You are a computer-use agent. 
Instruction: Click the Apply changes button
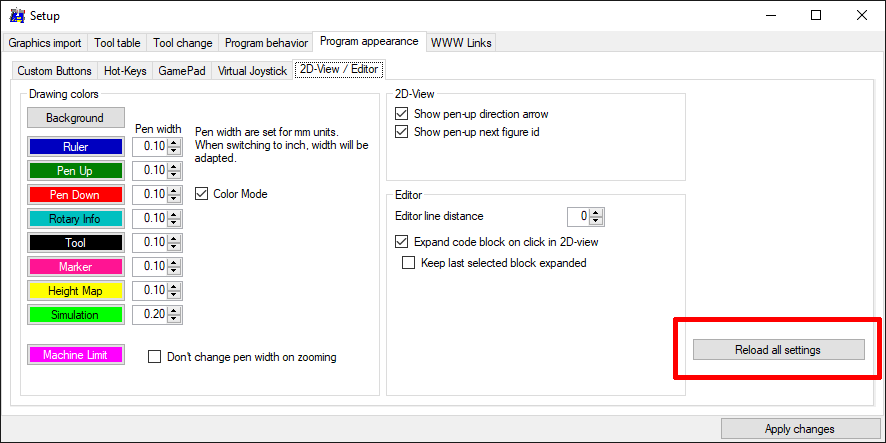pos(799,429)
